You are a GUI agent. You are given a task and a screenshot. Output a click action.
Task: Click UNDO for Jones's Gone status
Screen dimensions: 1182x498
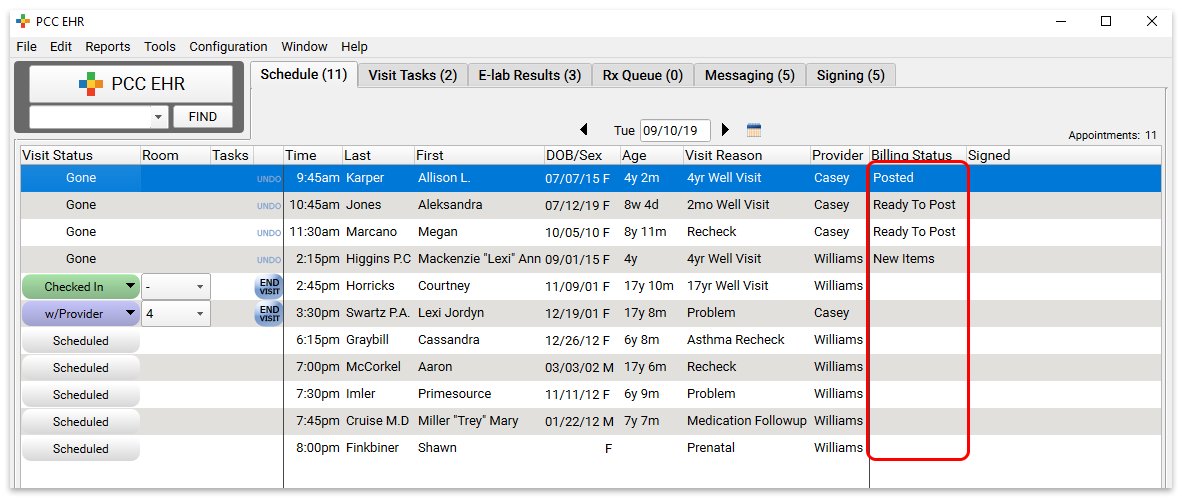(x=268, y=206)
